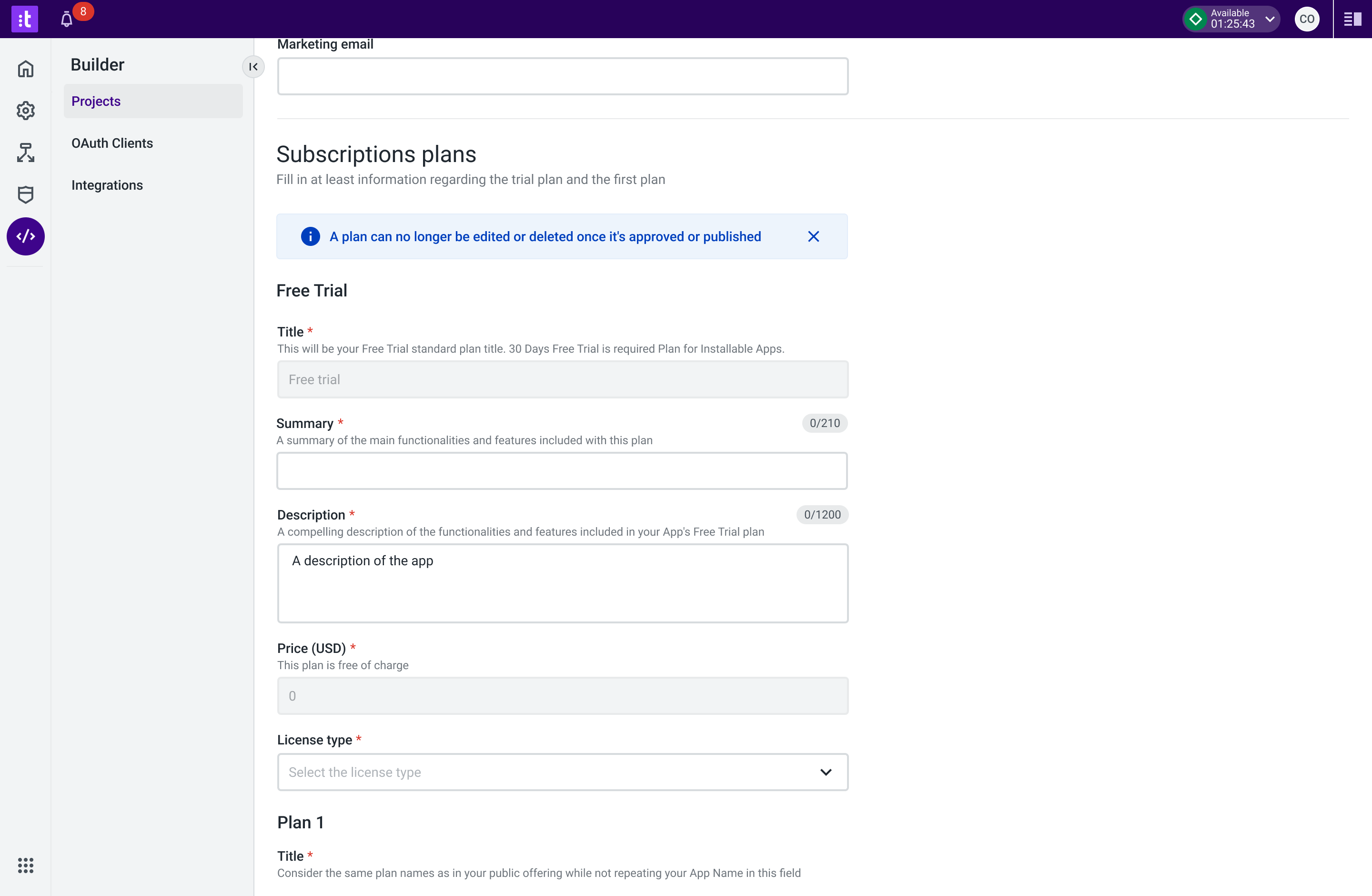Collapse the Builder sidebar panel
This screenshot has height=896, width=1372.
pos(253,67)
